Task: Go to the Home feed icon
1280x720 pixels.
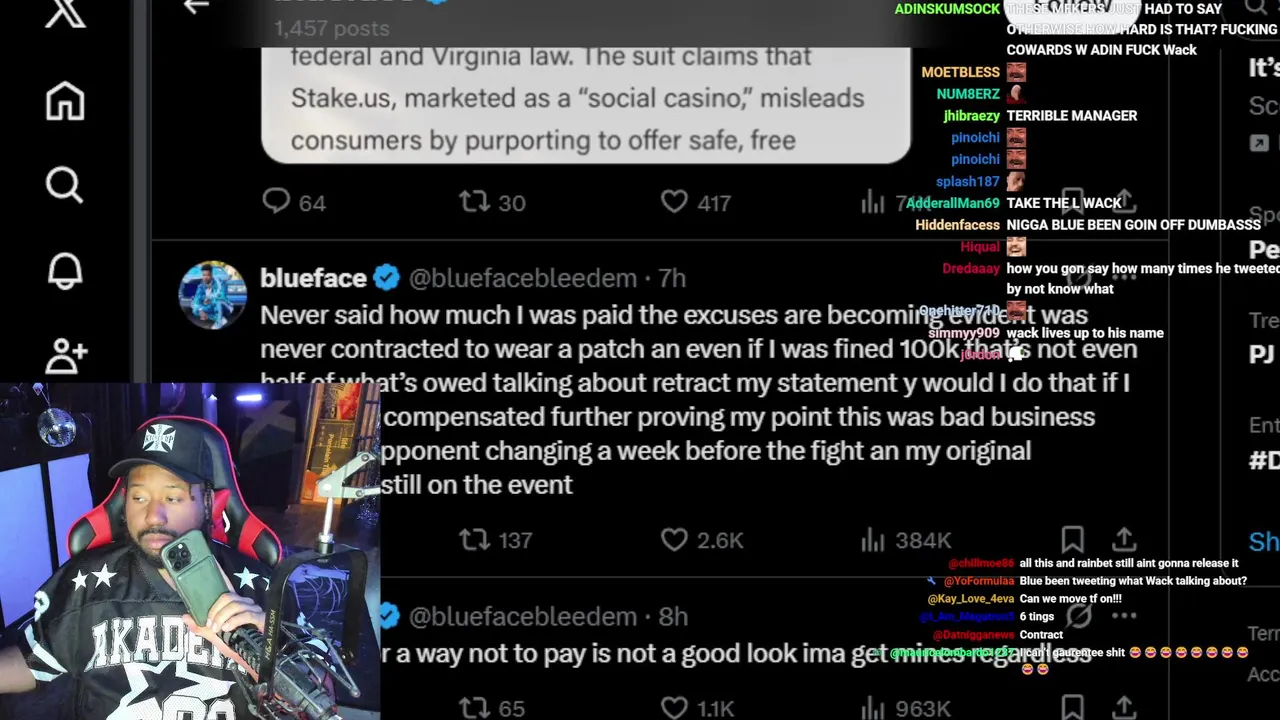Action: click(65, 100)
